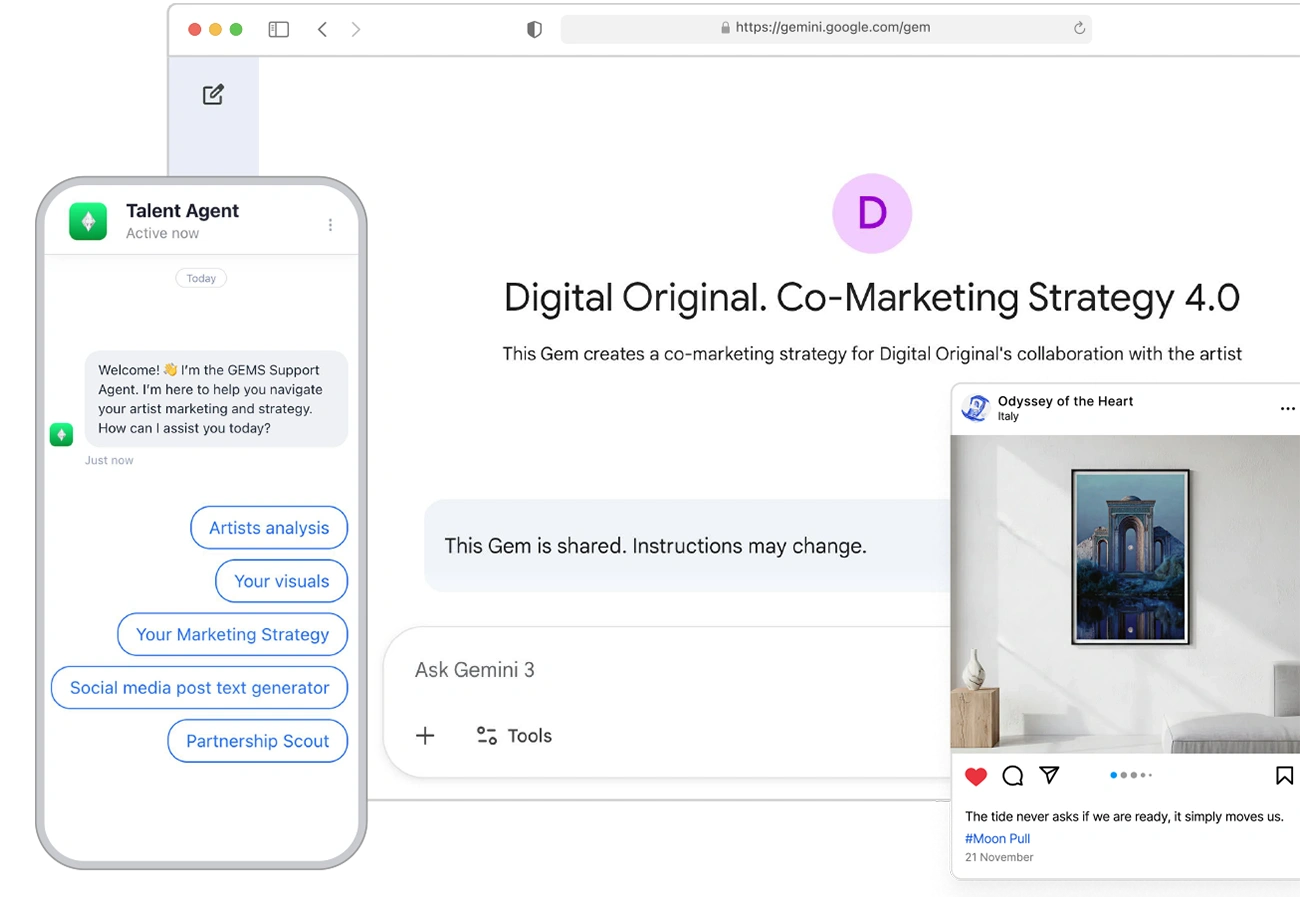The height and width of the screenshot is (900, 1300).
Task: Click the Welcome message bubble from GEMS Support
Action: pyautogui.click(x=216, y=398)
